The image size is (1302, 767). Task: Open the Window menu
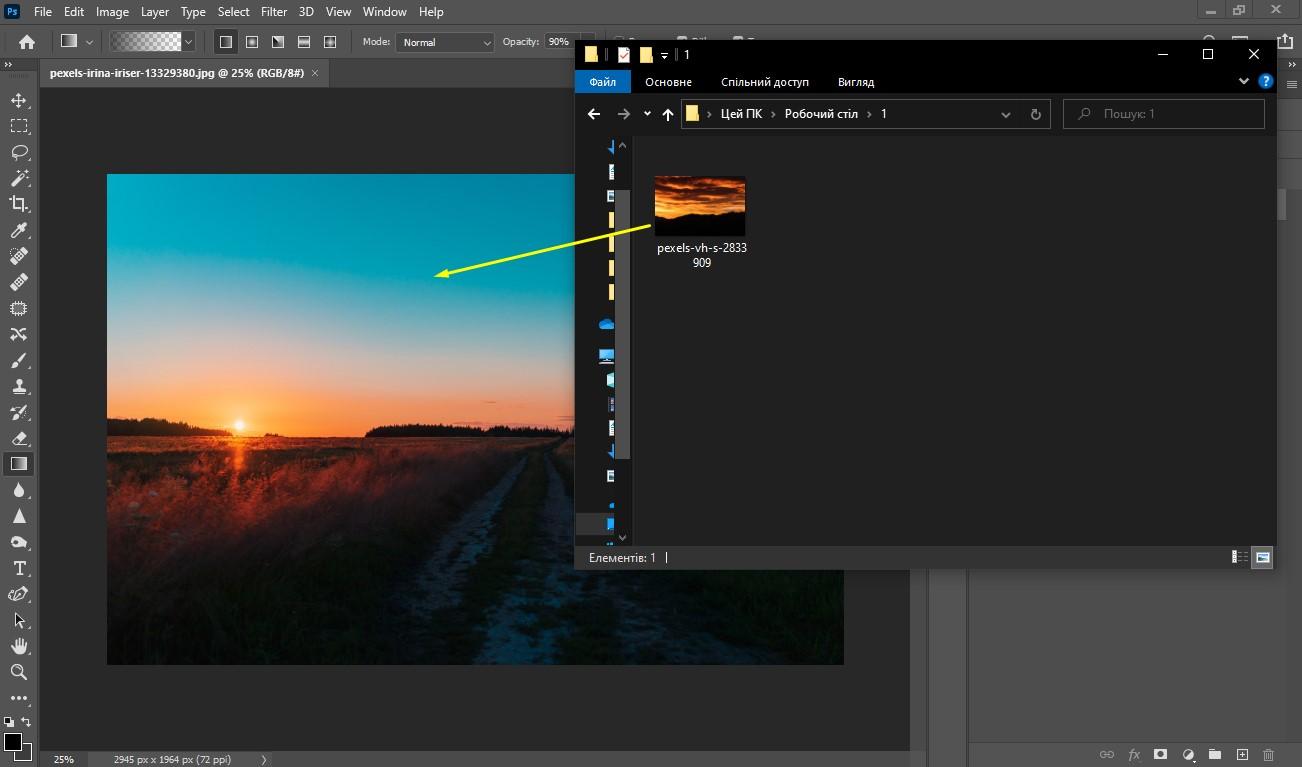point(384,12)
